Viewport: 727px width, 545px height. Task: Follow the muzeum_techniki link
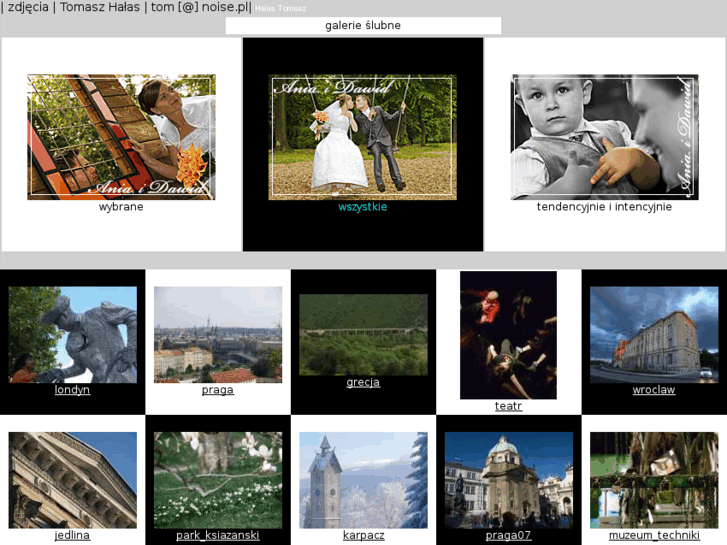(654, 535)
